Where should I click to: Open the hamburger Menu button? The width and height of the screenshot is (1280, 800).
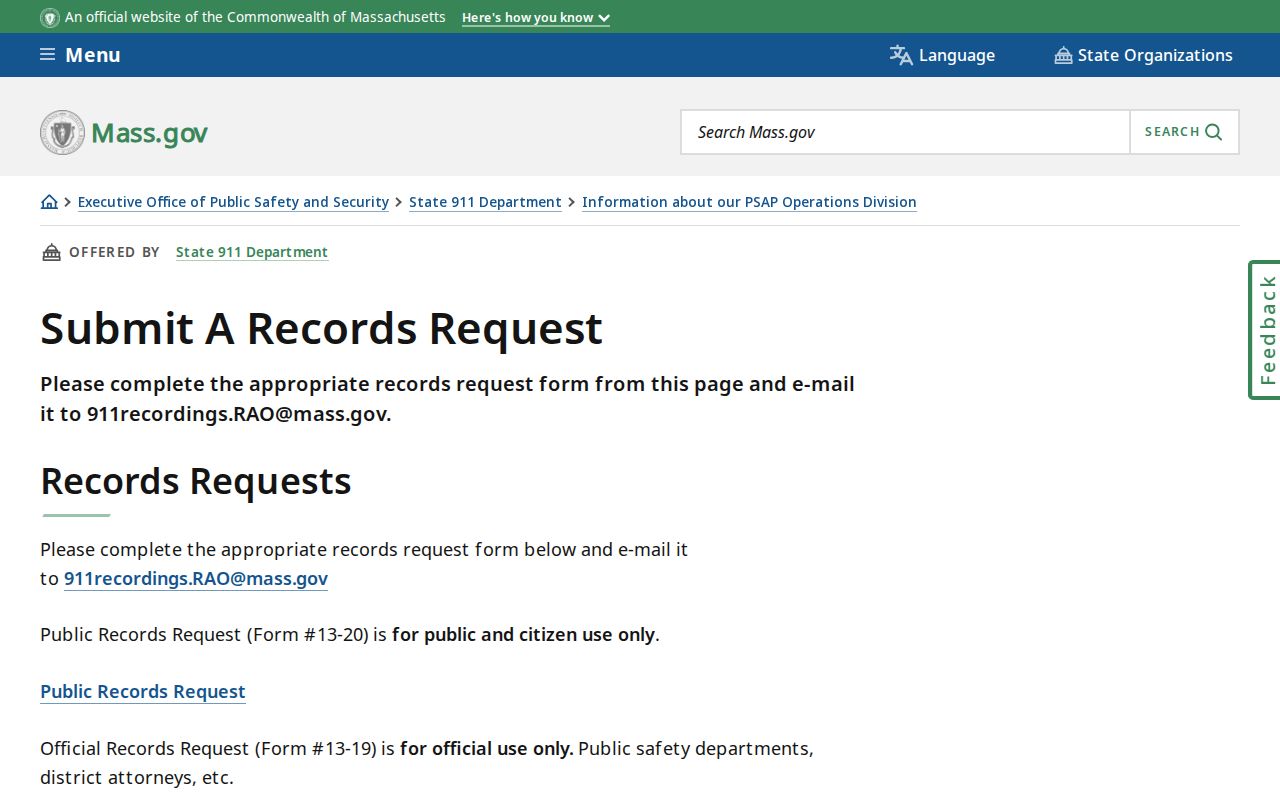tap(80, 55)
